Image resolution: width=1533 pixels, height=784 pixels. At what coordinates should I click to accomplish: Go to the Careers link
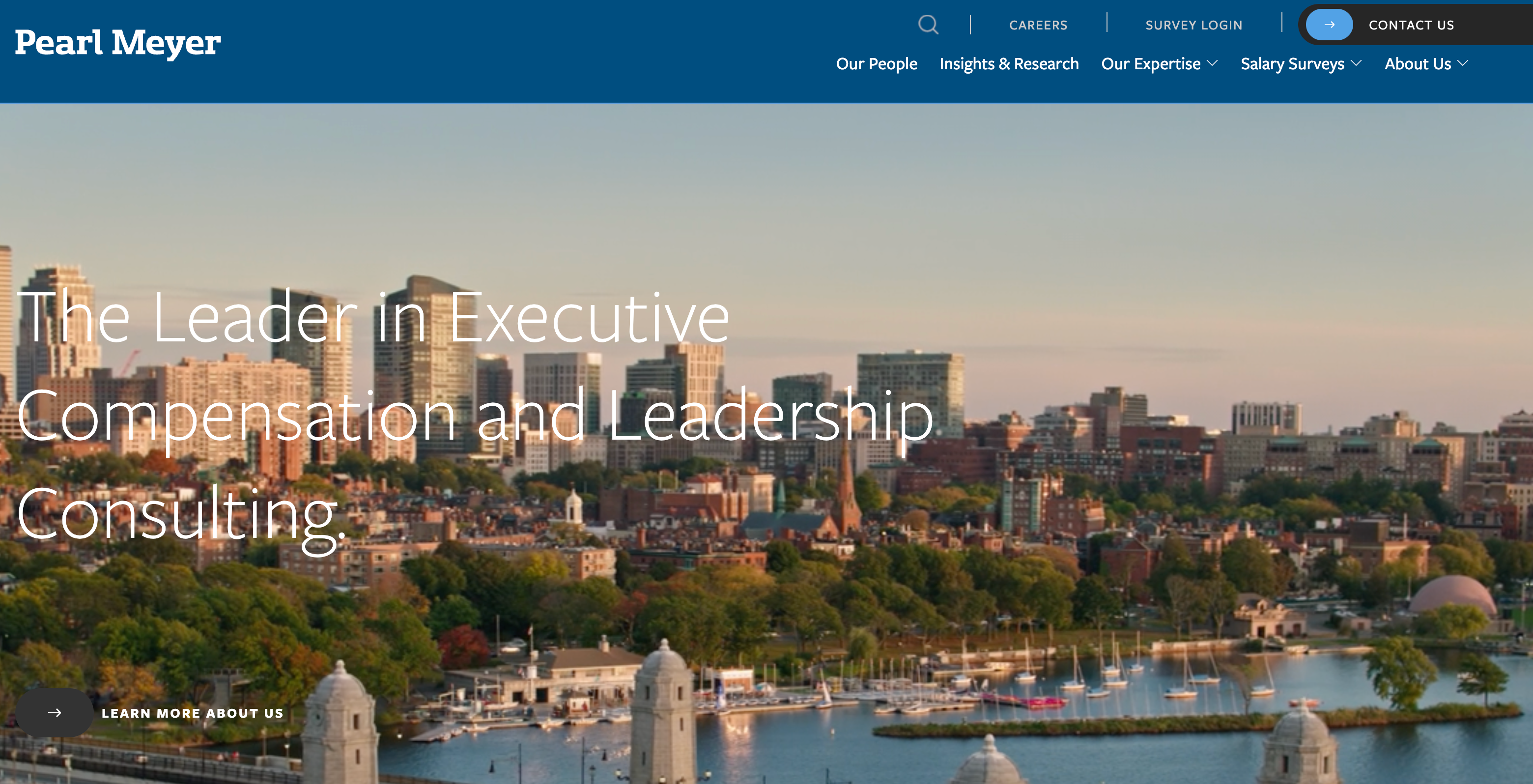coord(1038,25)
